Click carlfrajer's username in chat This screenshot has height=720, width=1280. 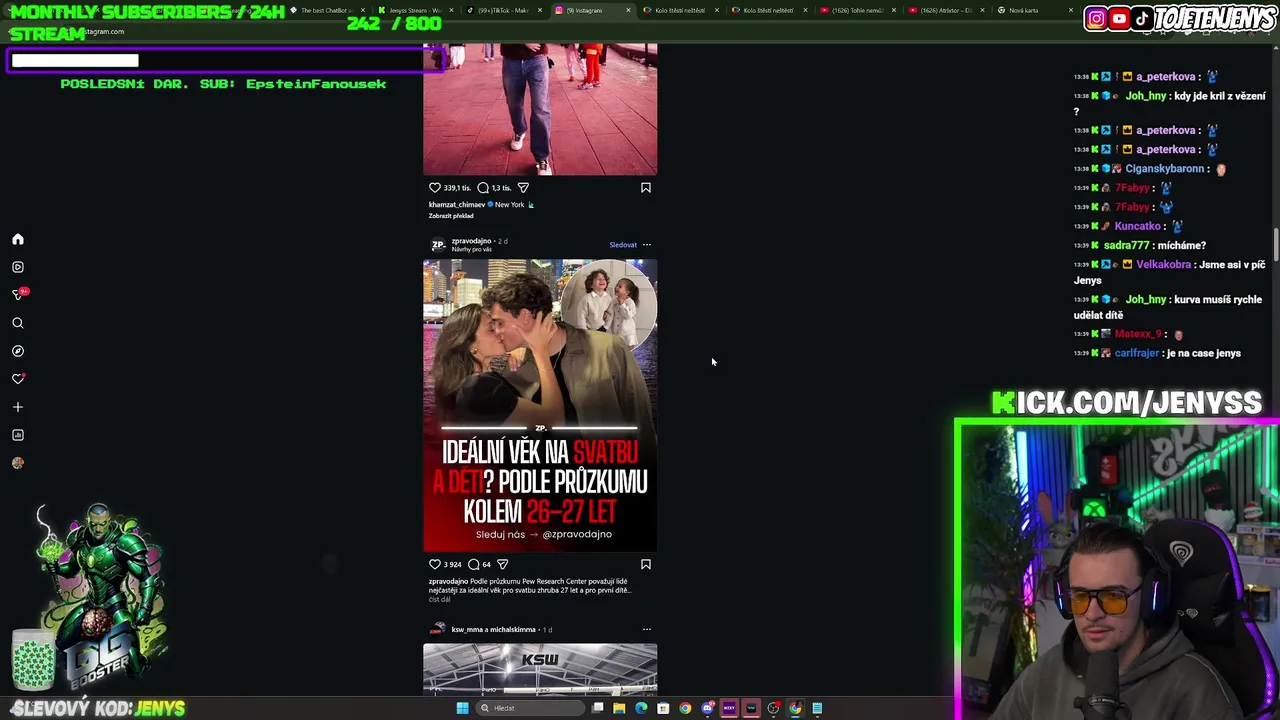[1137, 353]
